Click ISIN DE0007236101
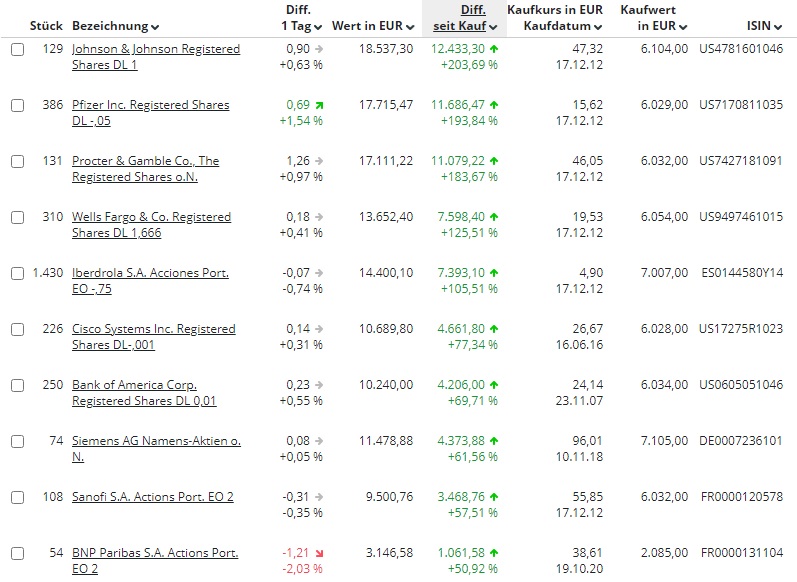Image resolution: width=797 pixels, height=582 pixels. pos(741,440)
